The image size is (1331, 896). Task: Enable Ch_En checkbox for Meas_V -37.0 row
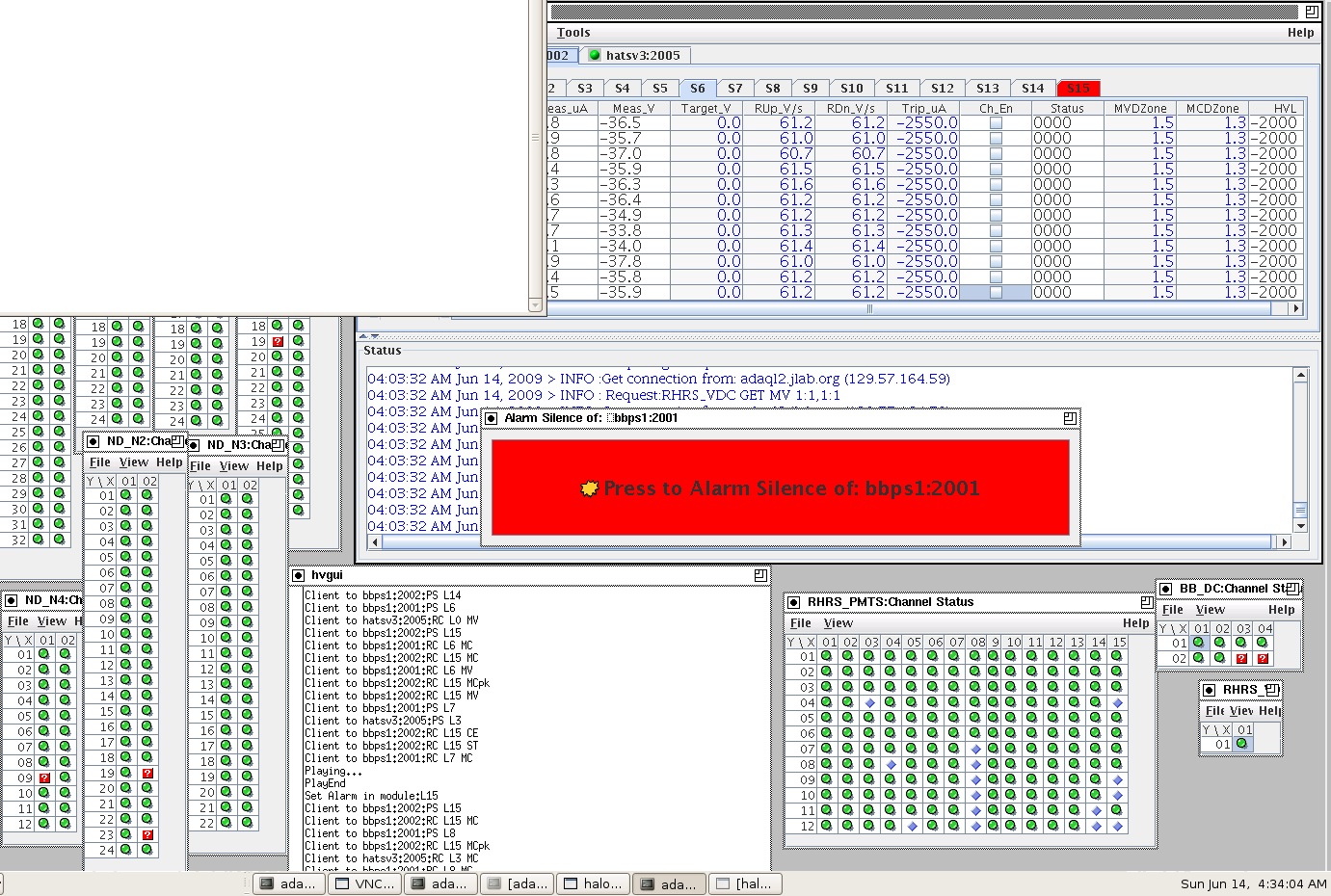coord(996,154)
